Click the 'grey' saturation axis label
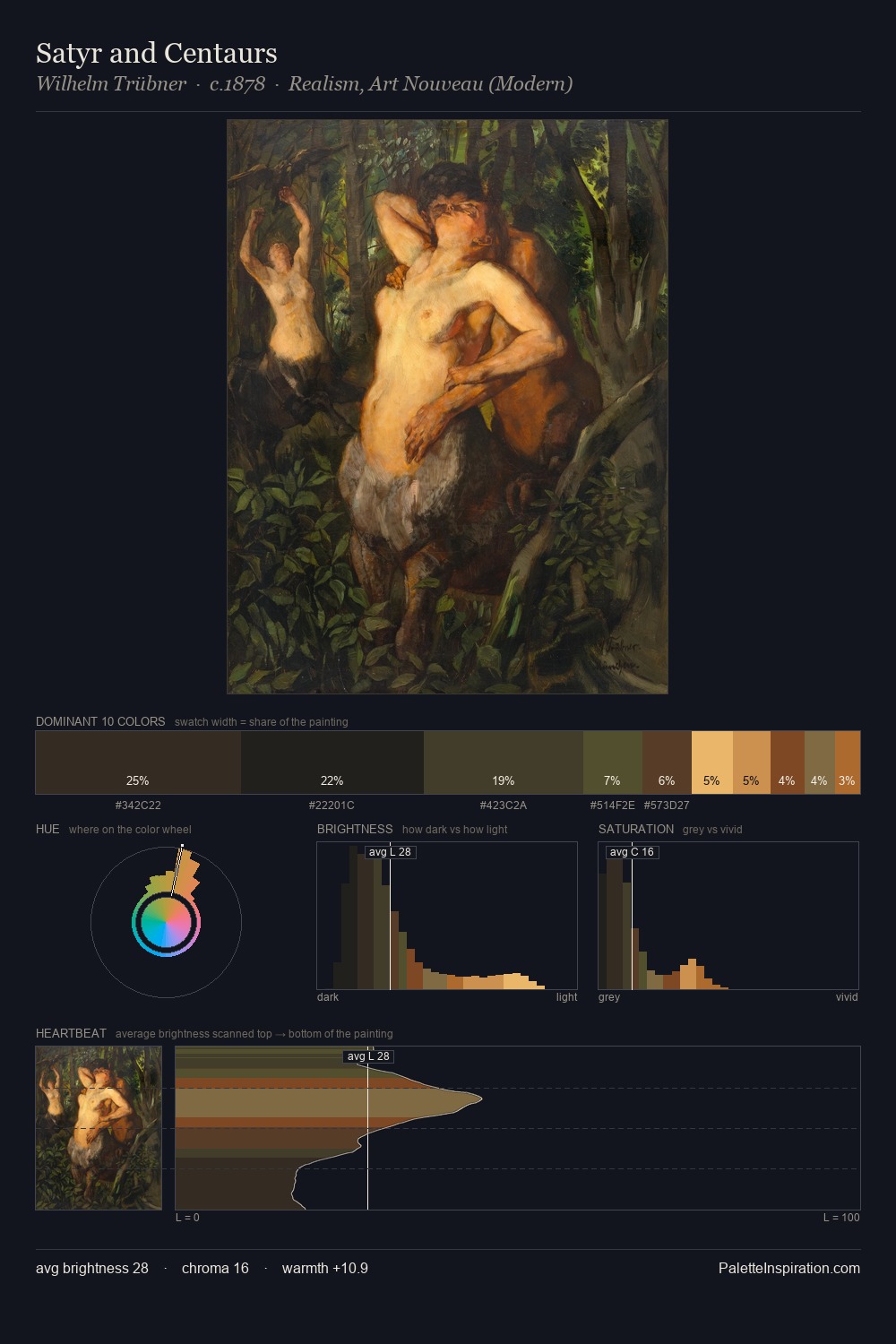This screenshot has height=1344, width=896. tap(609, 997)
